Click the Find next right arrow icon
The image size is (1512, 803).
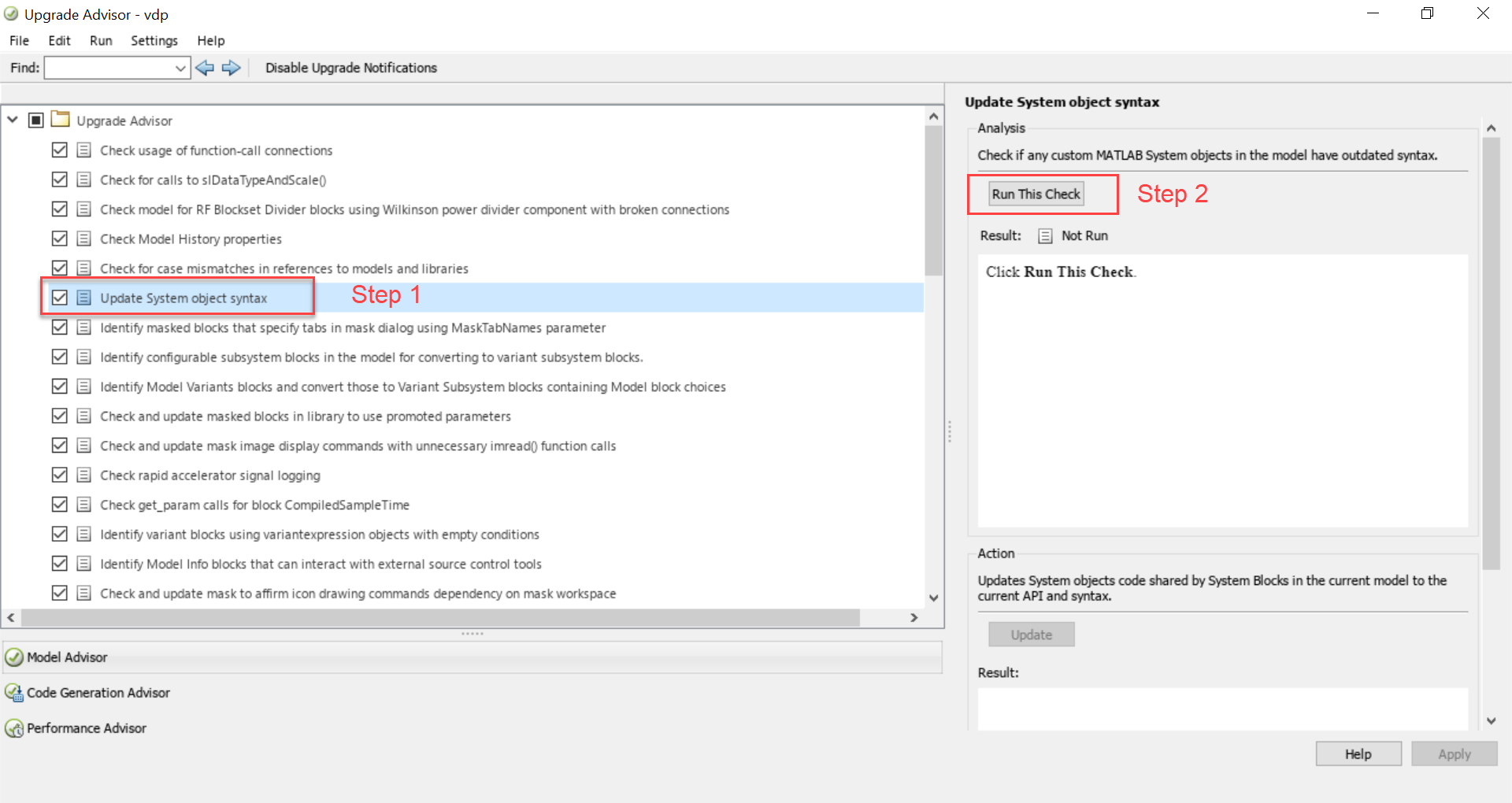tap(231, 68)
